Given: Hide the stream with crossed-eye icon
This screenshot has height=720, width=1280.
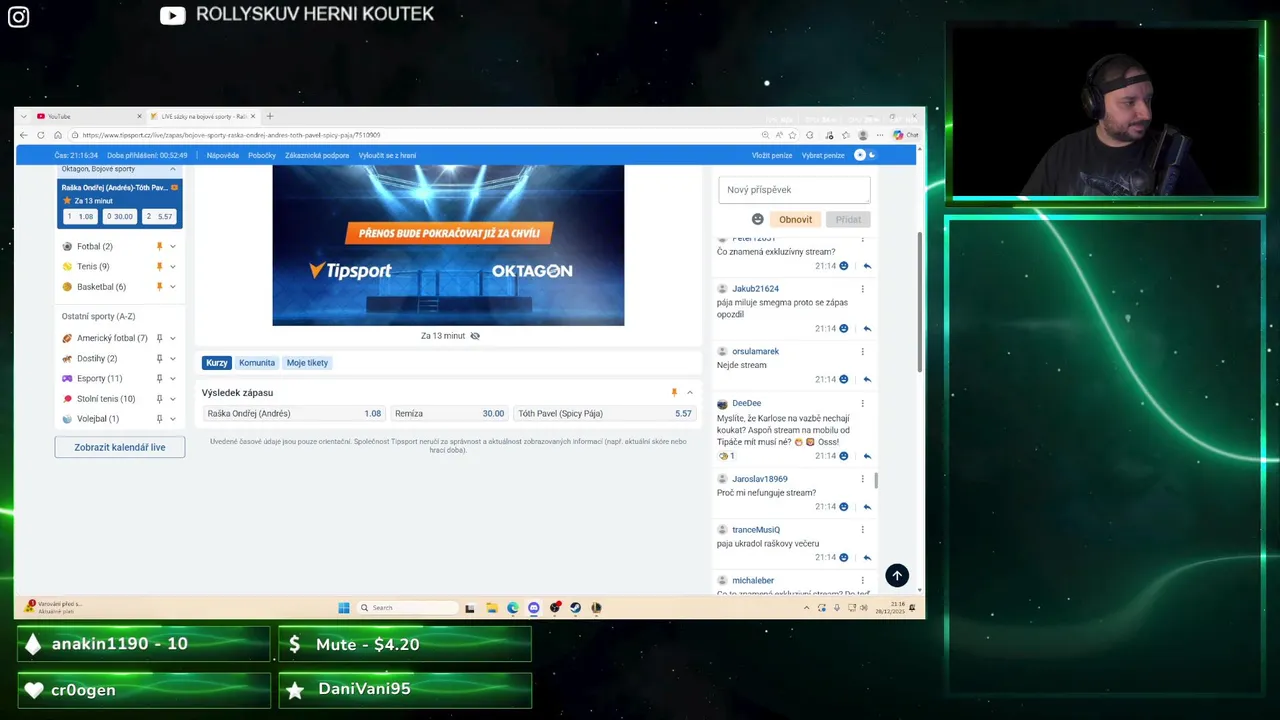Looking at the screenshot, I should 475,336.
